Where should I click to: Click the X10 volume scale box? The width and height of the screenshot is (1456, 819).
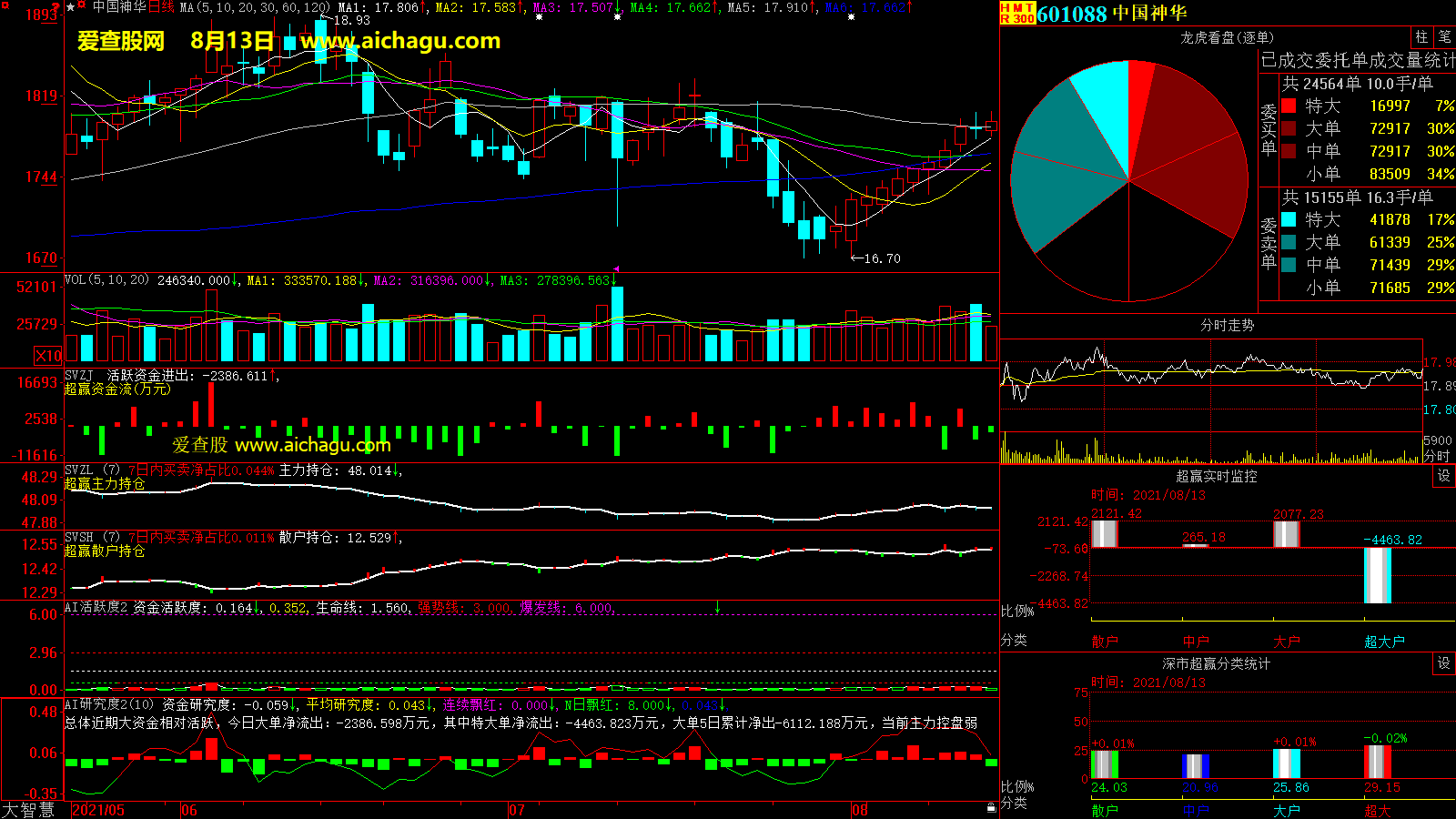[48, 356]
